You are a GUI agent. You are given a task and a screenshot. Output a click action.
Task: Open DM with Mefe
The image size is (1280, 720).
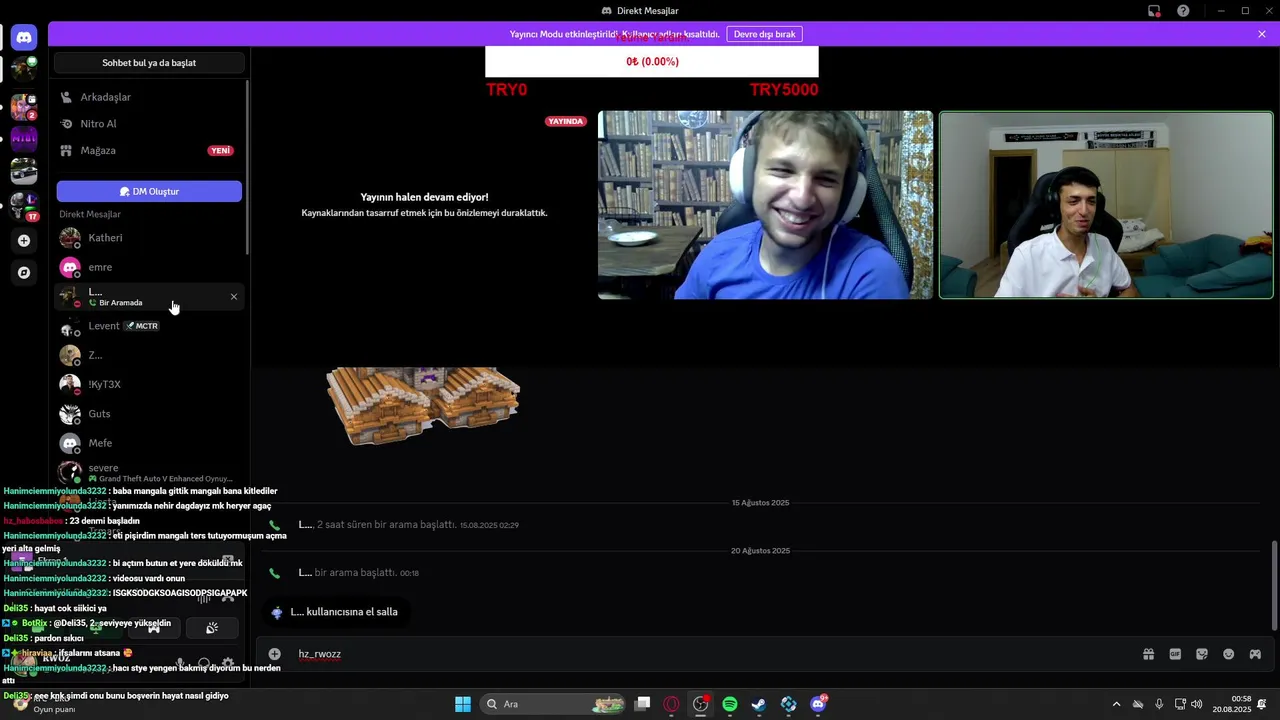point(149,443)
